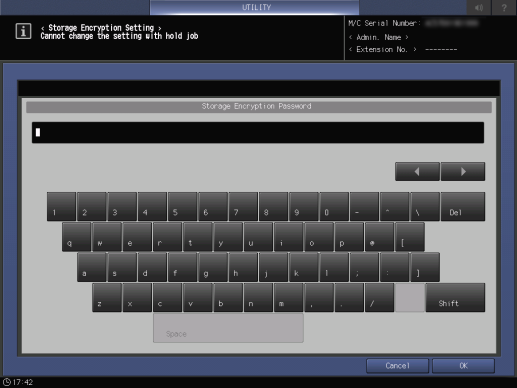This screenshot has height=388, width=517.
Task: Tap the y key
Action: coord(228,237)
